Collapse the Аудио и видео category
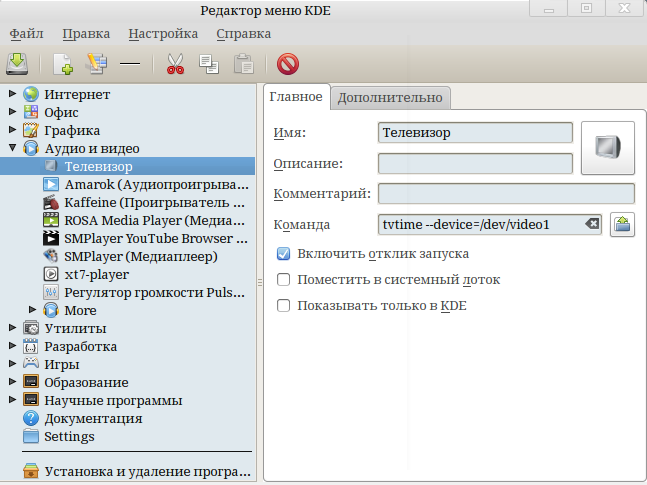The width and height of the screenshot is (647, 485). pos(12,148)
